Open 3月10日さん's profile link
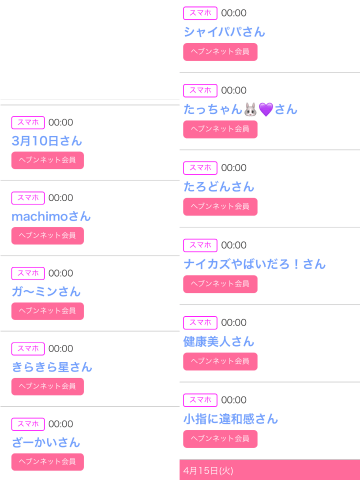This screenshot has width=360, height=480. click(47, 141)
